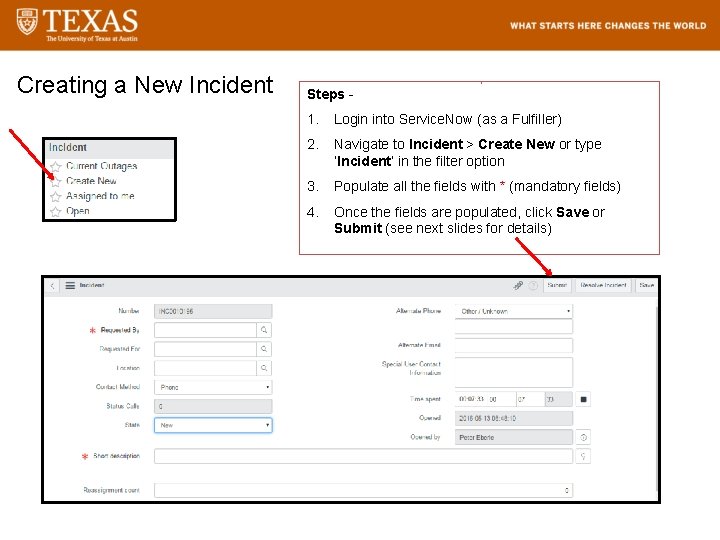Viewport: 720px width, 540px height.
Task: Select Current Outages in Incident menu
Action: tap(101, 166)
